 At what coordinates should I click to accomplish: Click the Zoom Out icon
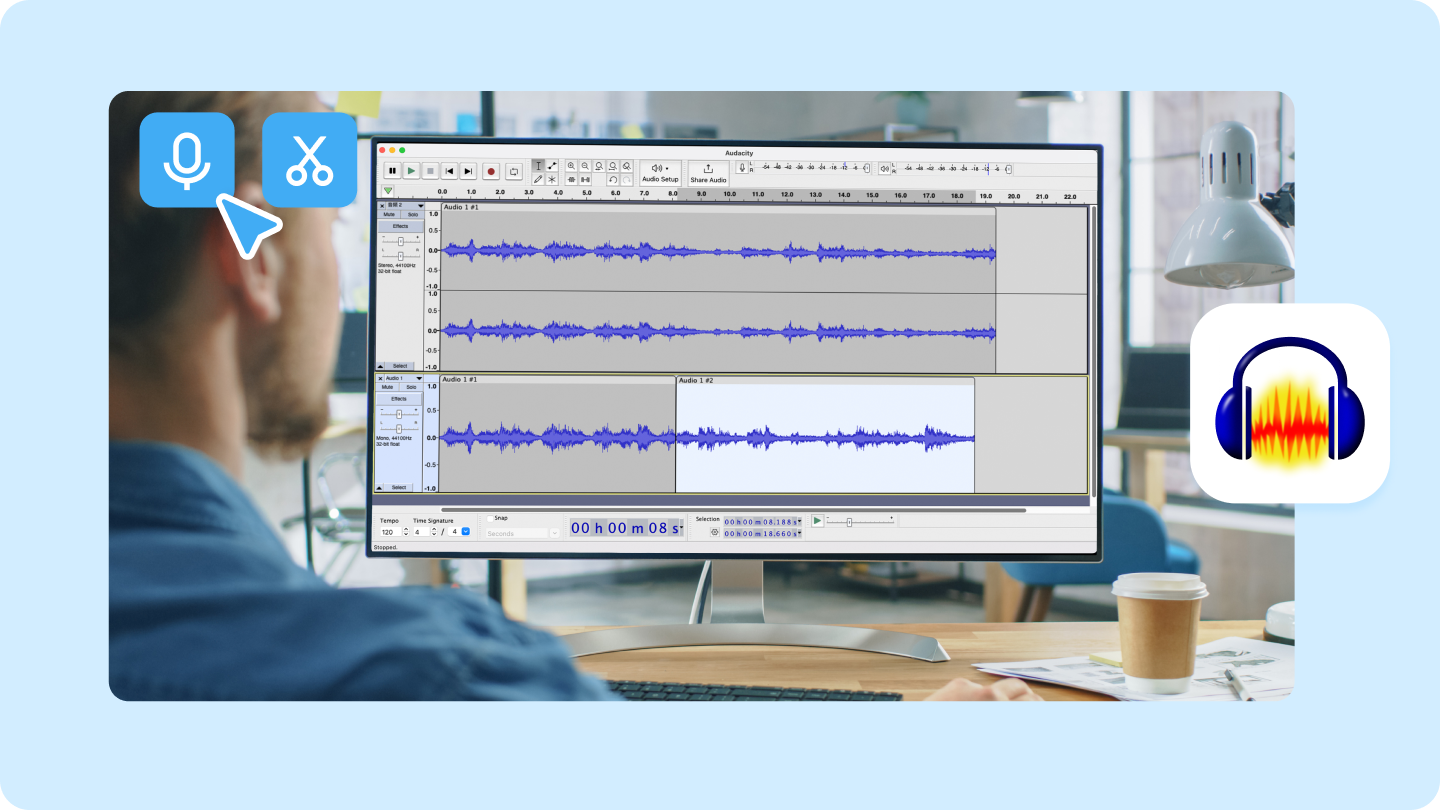click(585, 165)
